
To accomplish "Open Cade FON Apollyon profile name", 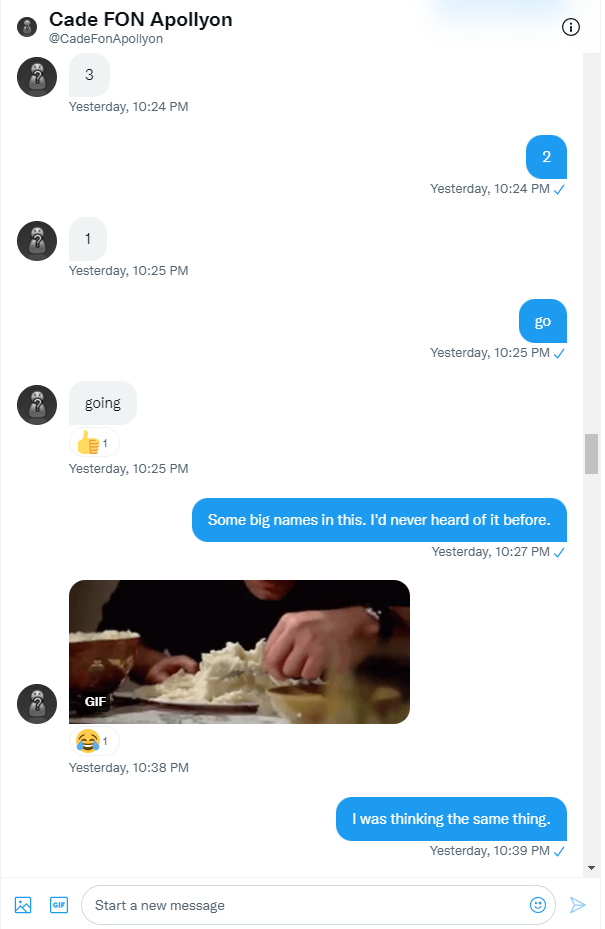I will point(141,19).
